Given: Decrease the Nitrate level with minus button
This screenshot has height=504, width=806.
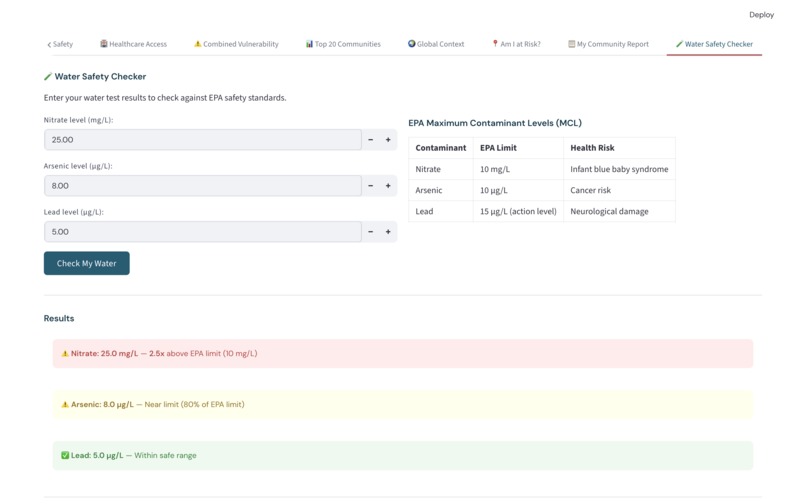Looking at the screenshot, I should [x=371, y=140].
